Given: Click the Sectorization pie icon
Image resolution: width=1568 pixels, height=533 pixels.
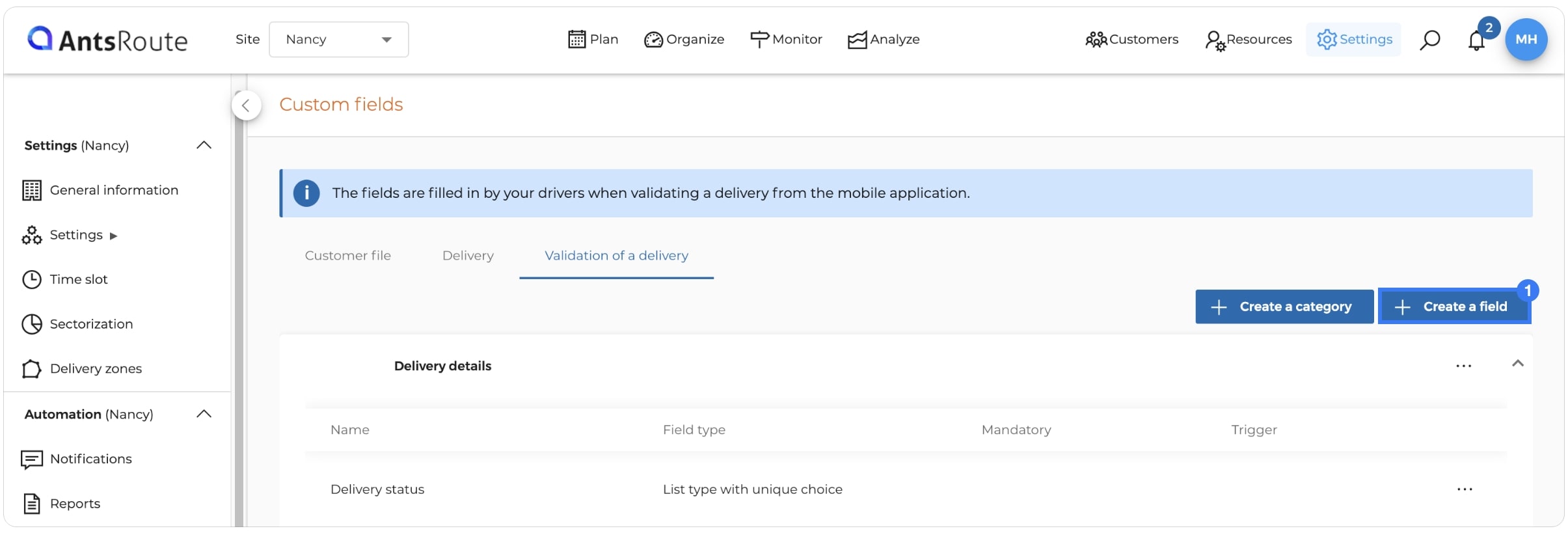Looking at the screenshot, I should tap(31, 324).
